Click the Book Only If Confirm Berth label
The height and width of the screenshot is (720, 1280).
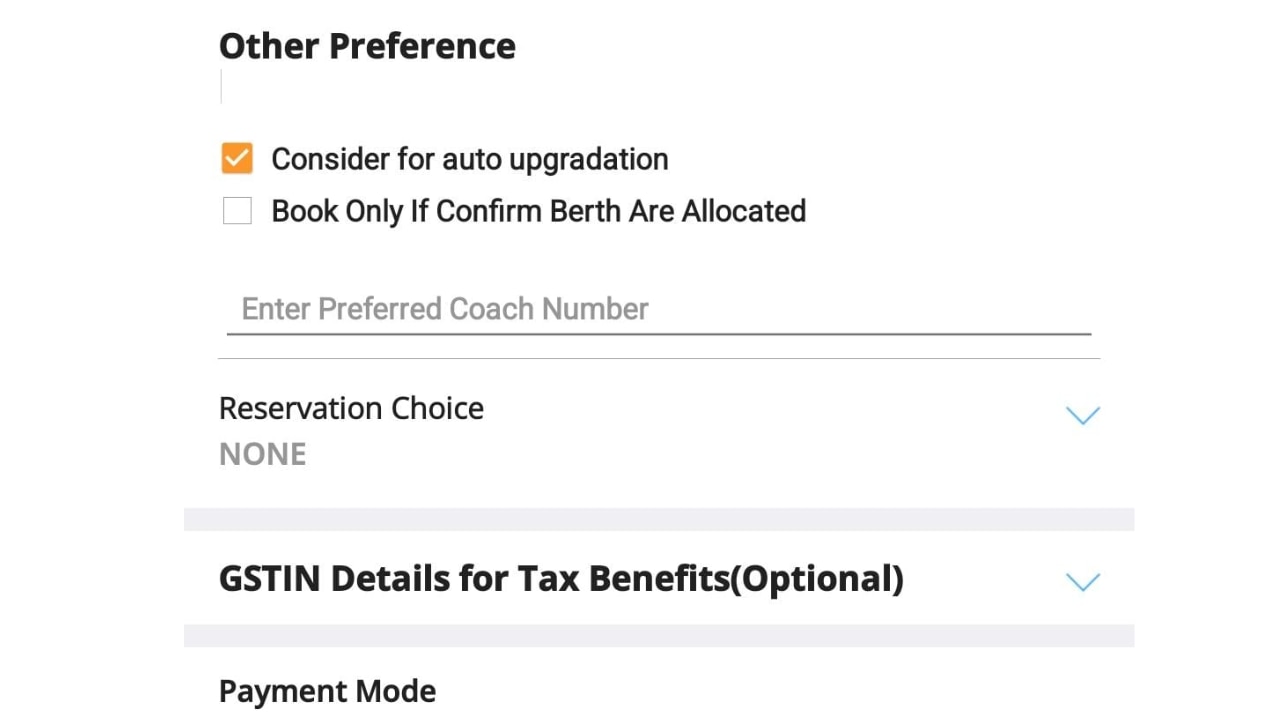pos(538,210)
